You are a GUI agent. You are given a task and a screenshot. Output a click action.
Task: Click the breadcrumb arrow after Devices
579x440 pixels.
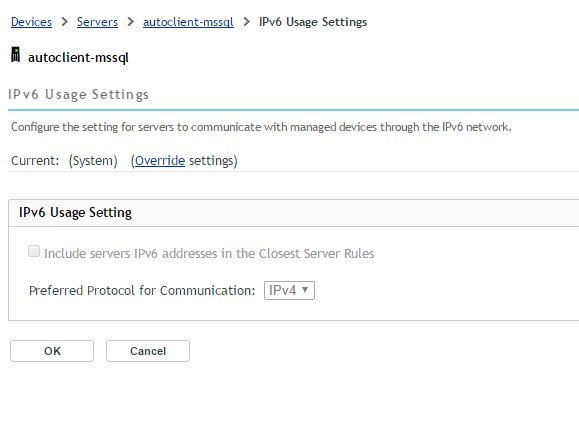point(65,22)
